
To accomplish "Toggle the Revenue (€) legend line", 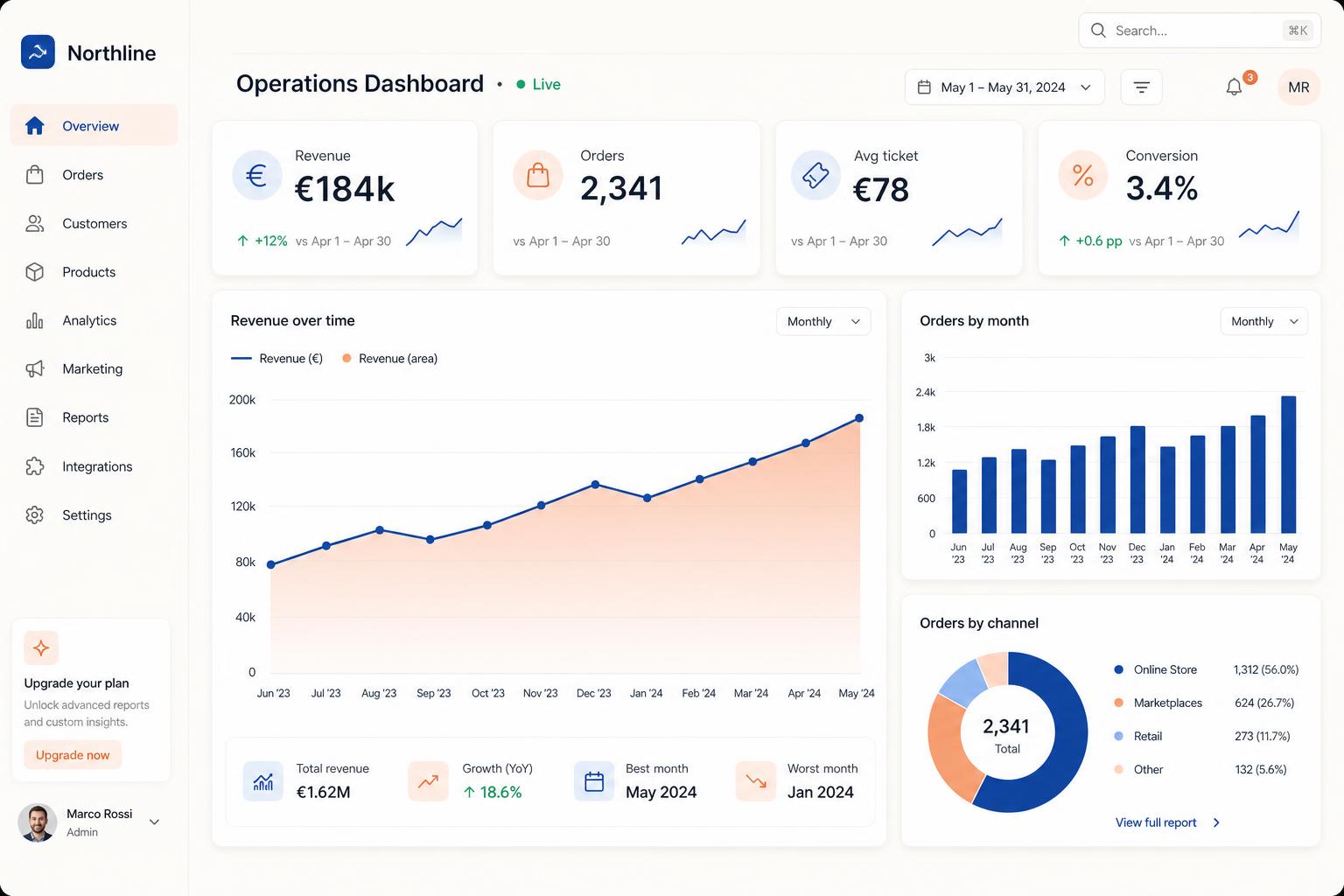I will coord(276,359).
